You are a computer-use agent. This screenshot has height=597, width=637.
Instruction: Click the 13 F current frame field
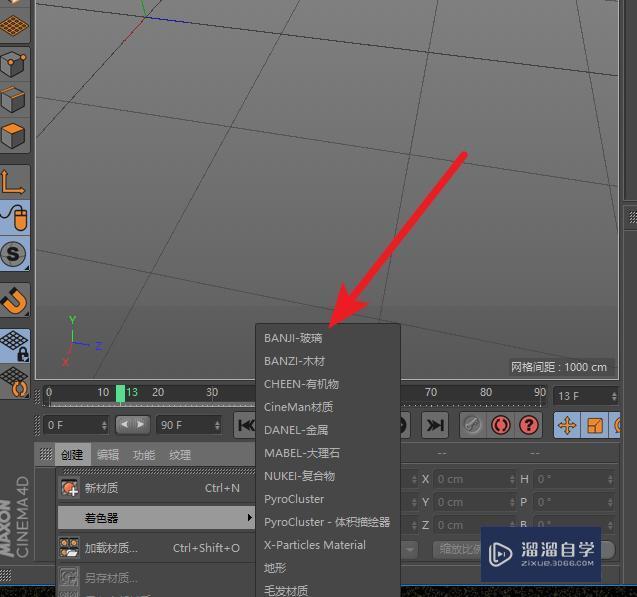pyautogui.click(x=585, y=396)
